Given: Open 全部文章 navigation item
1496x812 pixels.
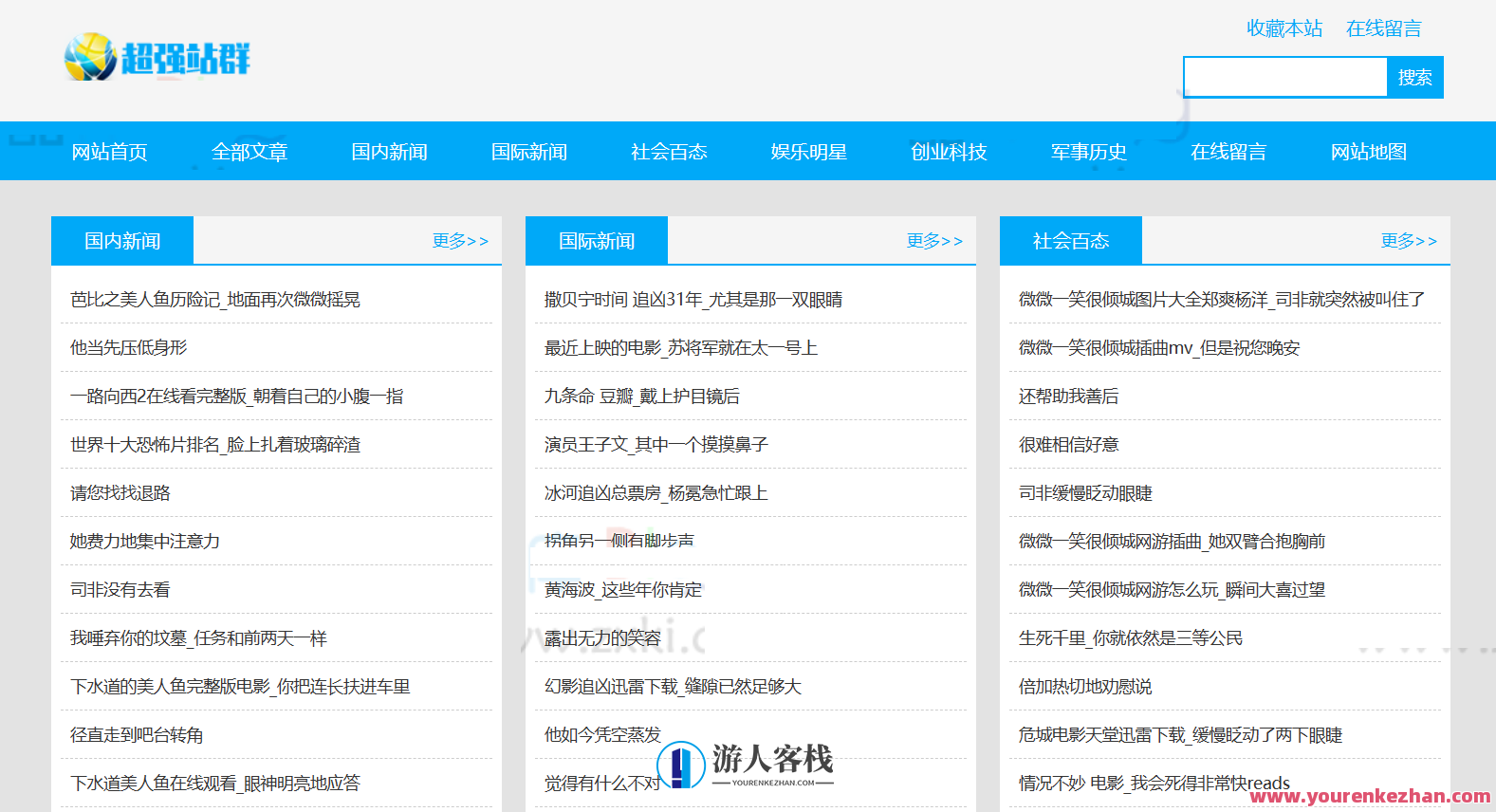Looking at the screenshot, I should point(249,152).
